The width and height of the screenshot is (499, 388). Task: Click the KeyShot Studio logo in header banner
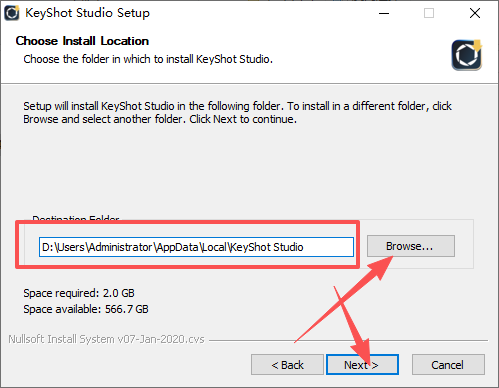[467, 55]
